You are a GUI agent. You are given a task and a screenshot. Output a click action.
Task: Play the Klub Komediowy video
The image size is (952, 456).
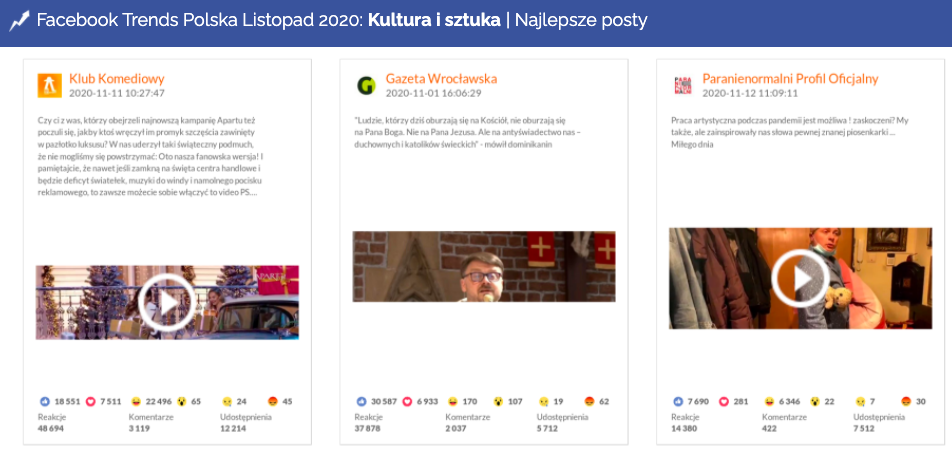(x=167, y=302)
